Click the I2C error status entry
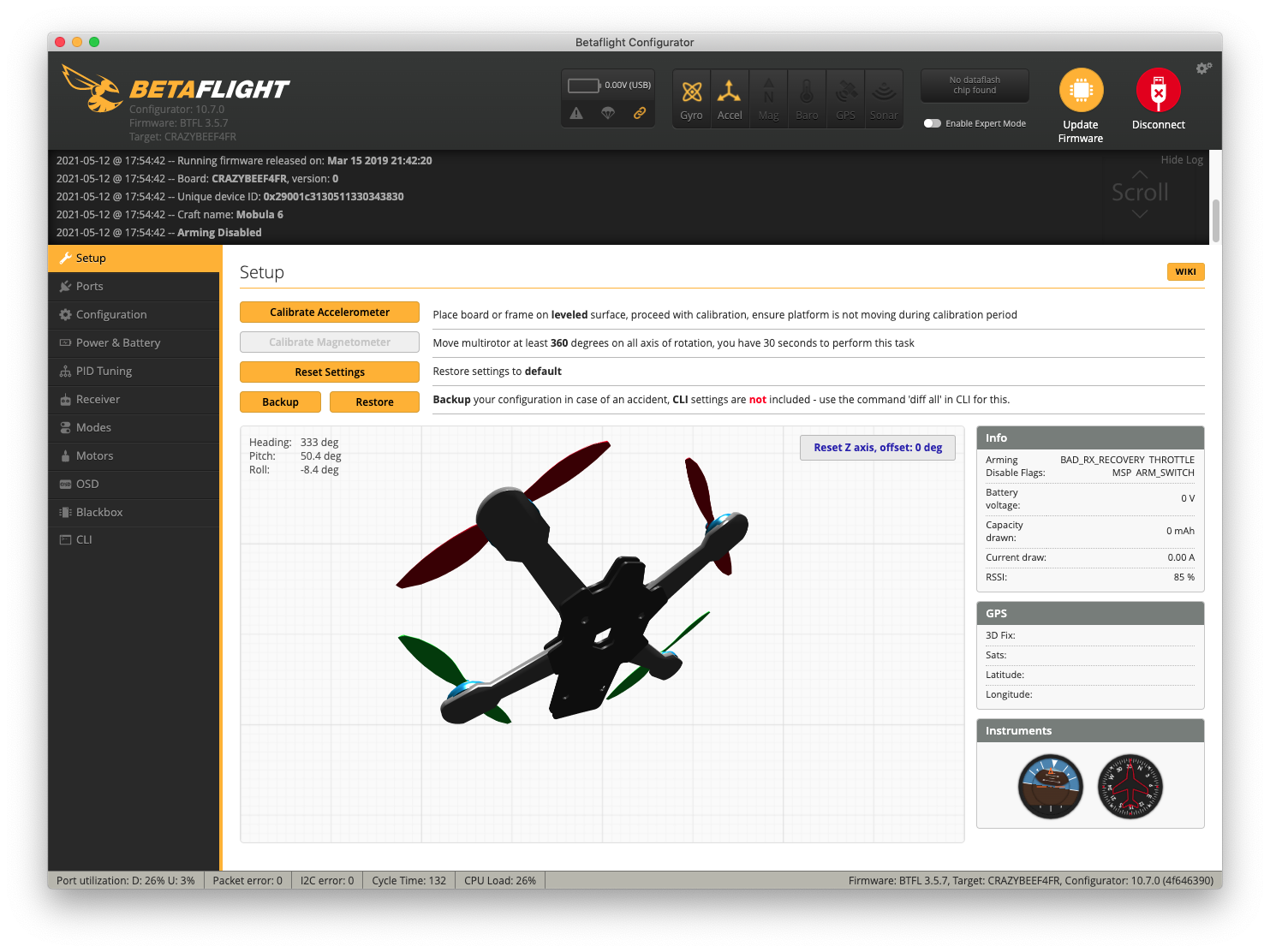 (327, 881)
